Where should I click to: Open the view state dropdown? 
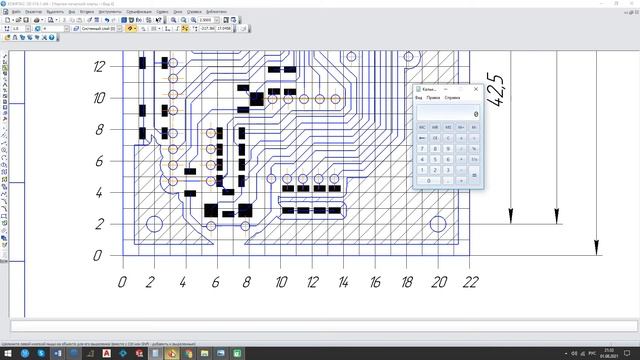click(x=66, y=29)
